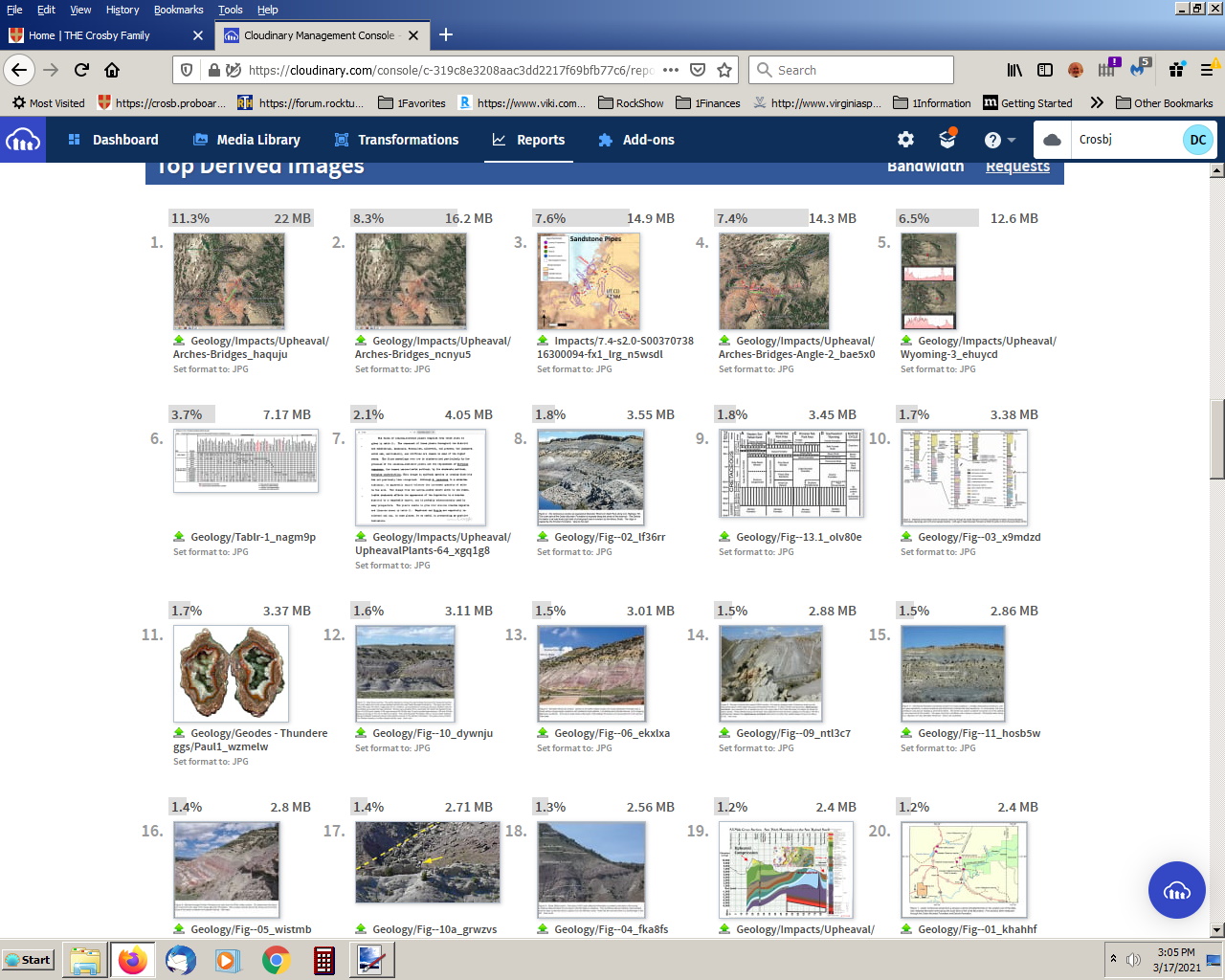Click the browser Back button
Viewport: 1225px width, 980px height.
coord(19,70)
